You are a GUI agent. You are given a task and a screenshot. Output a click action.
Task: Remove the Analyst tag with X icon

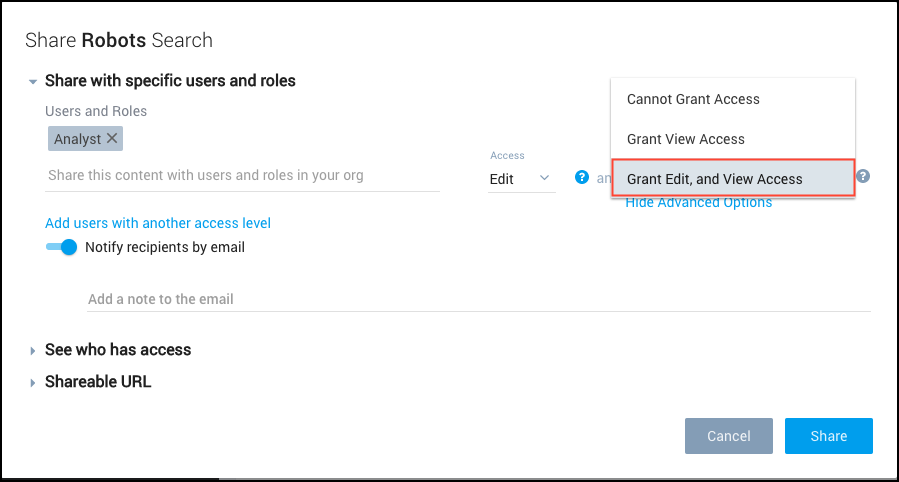(x=112, y=139)
